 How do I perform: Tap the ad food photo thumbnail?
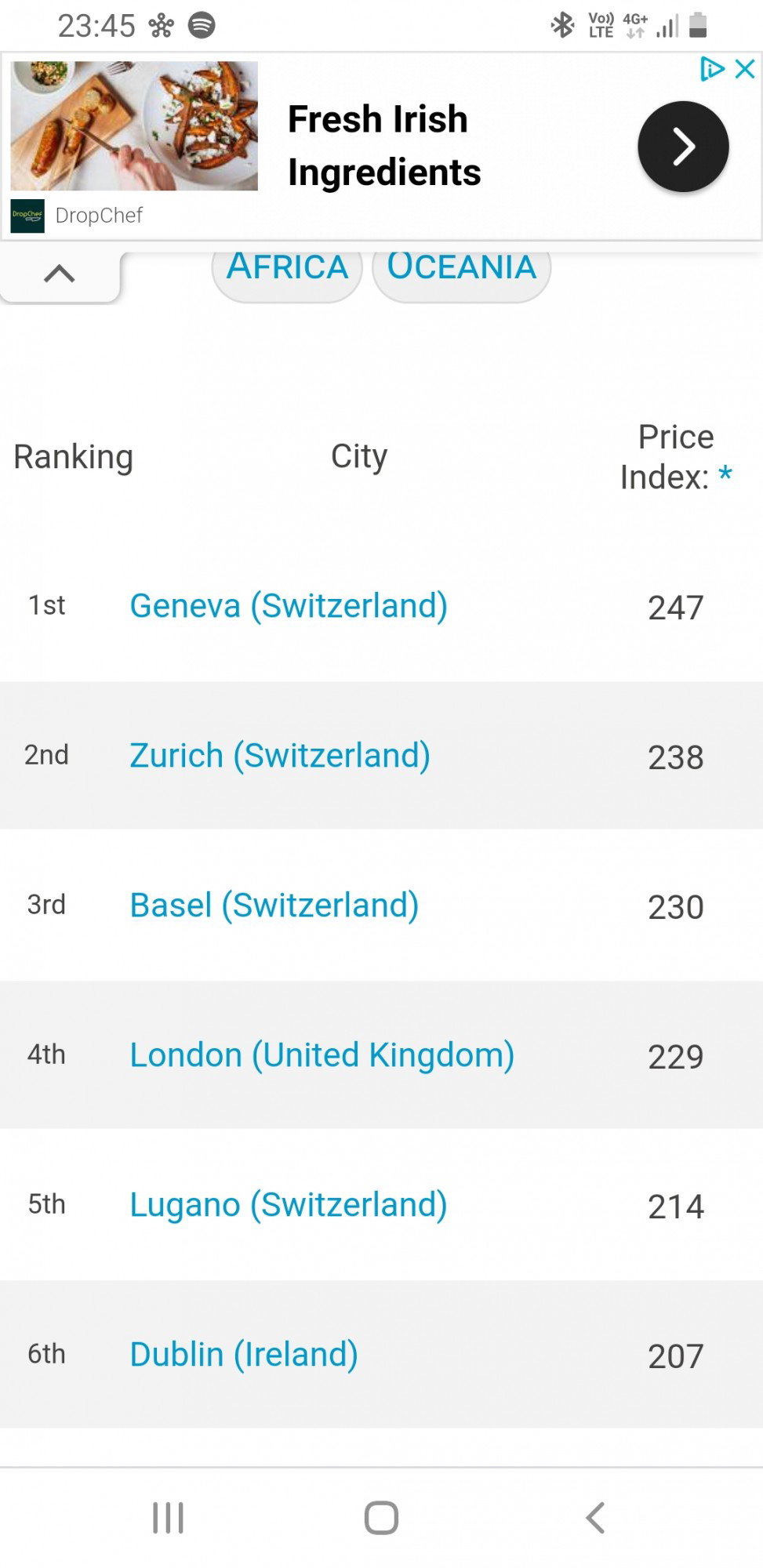(134, 126)
